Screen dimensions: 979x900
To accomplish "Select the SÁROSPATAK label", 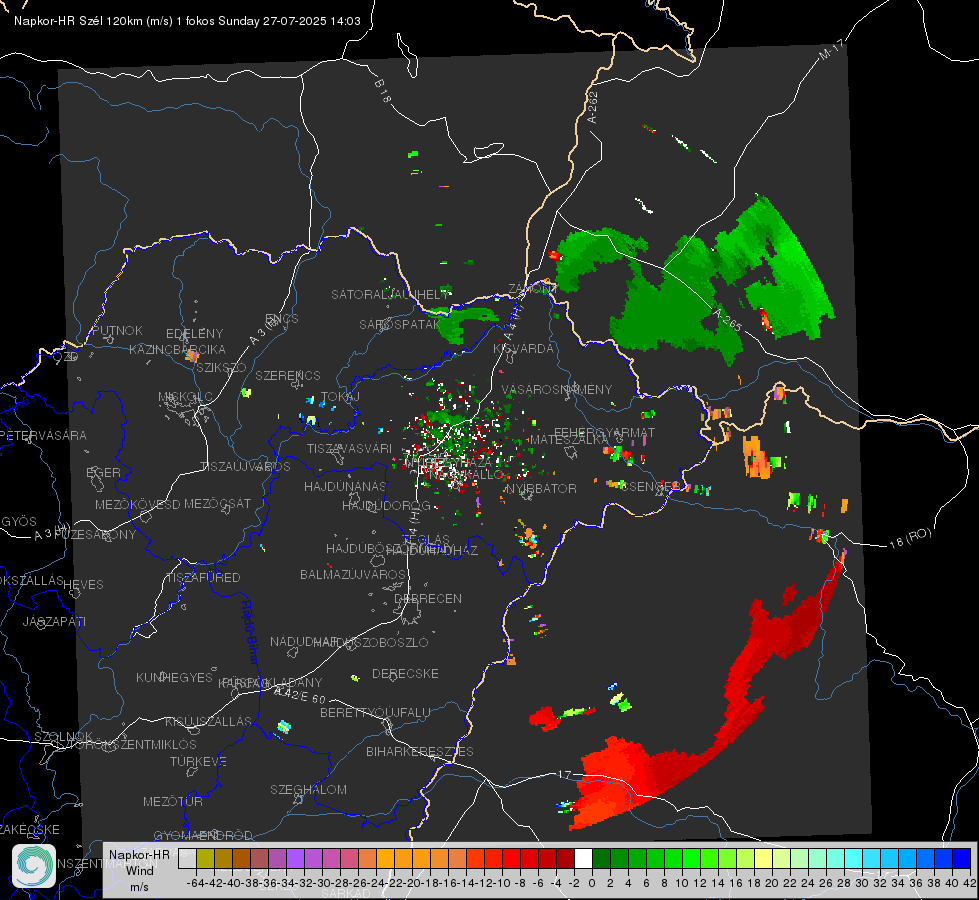I will [400, 324].
